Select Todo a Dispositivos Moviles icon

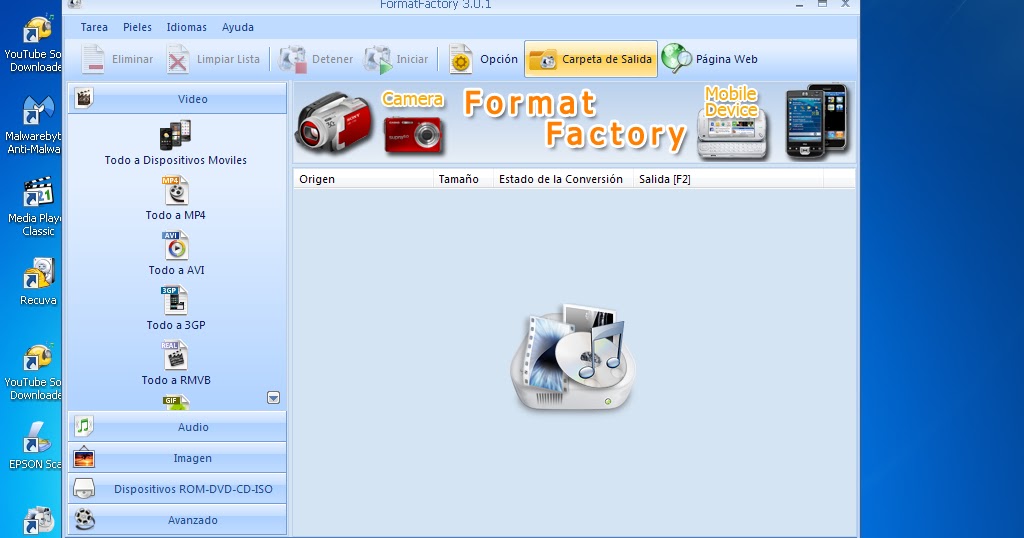coord(176,134)
